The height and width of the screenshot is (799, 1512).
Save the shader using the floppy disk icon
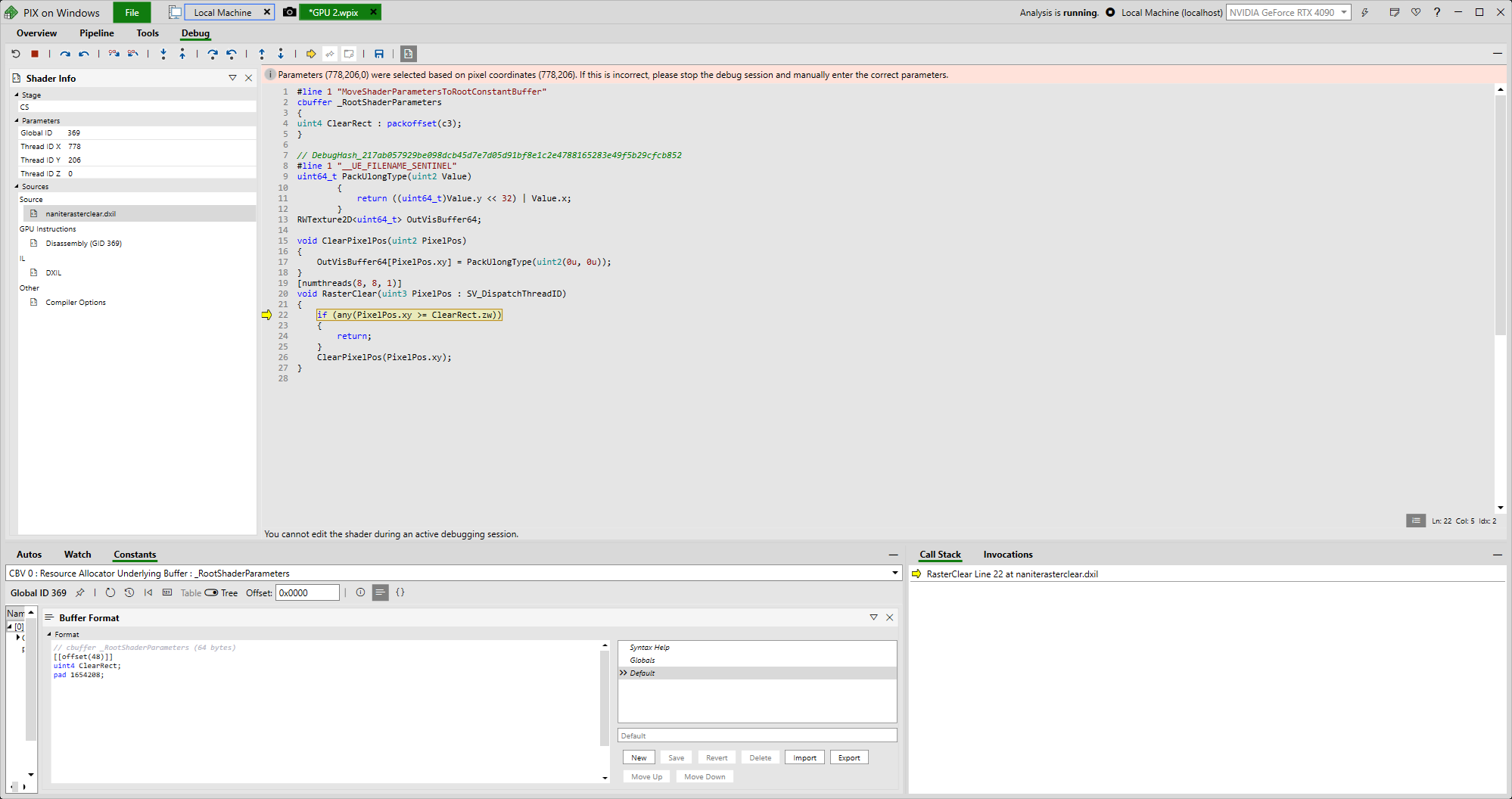point(379,54)
